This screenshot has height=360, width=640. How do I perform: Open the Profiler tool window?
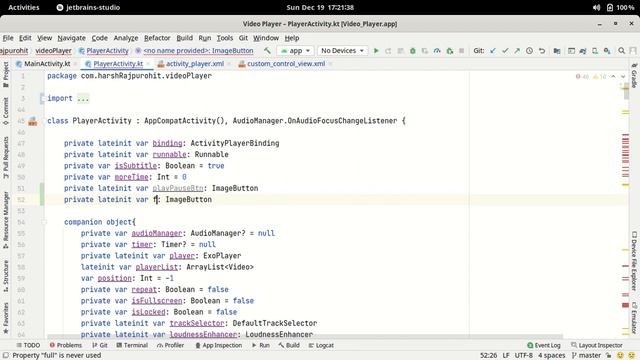(171, 345)
